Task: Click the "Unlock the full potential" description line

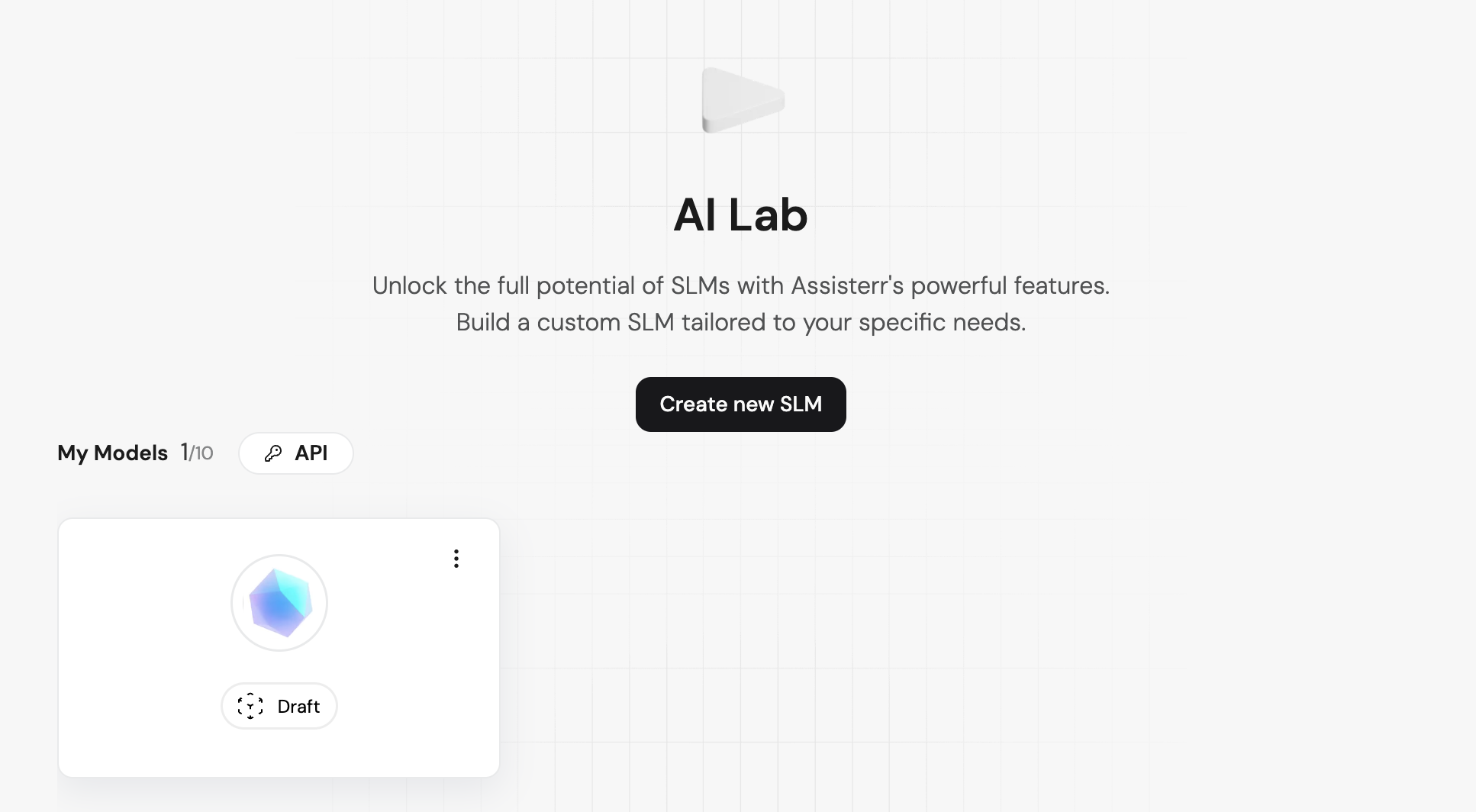Action: [x=740, y=286]
